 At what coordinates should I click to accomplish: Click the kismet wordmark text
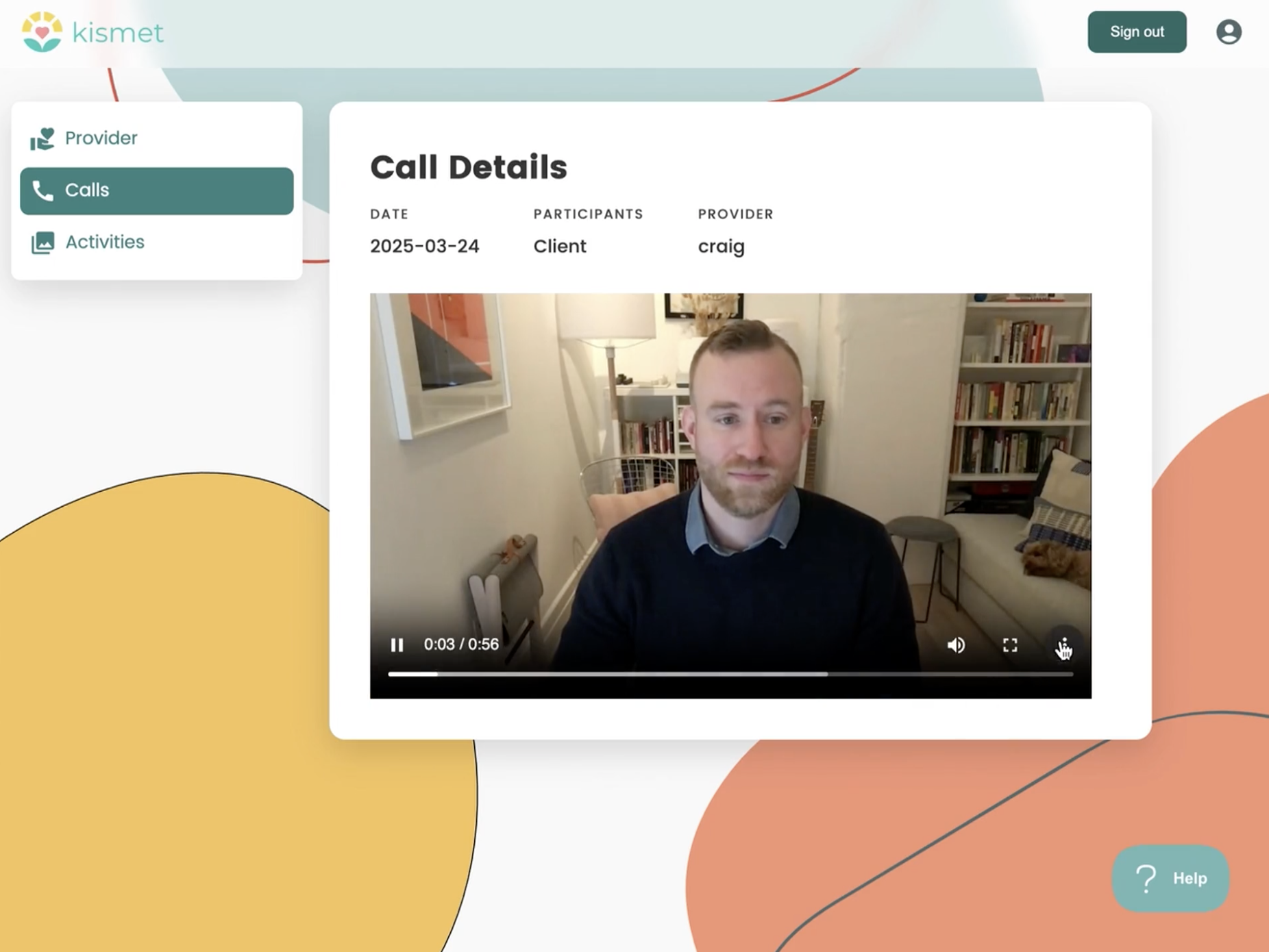point(118,32)
